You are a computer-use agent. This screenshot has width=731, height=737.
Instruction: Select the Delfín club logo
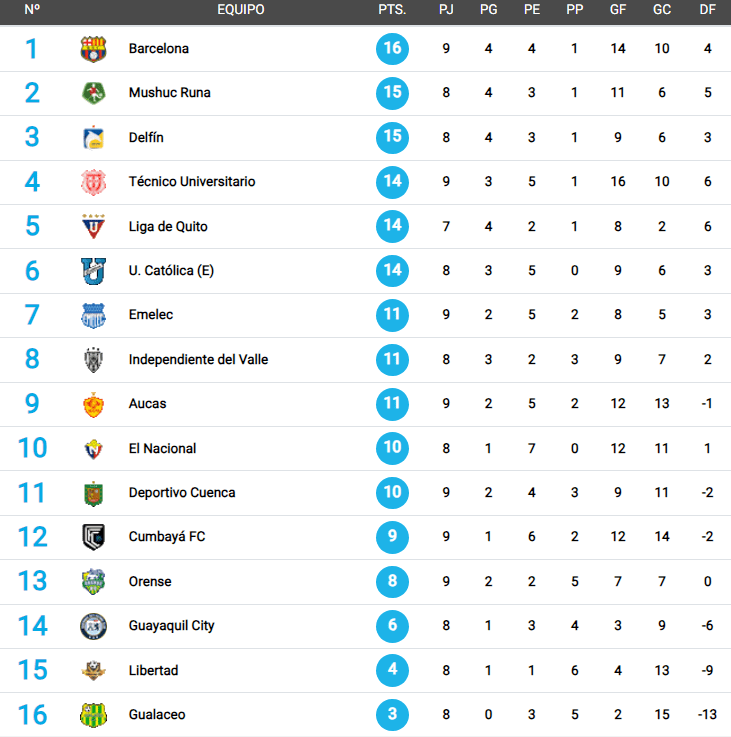pos(94,137)
